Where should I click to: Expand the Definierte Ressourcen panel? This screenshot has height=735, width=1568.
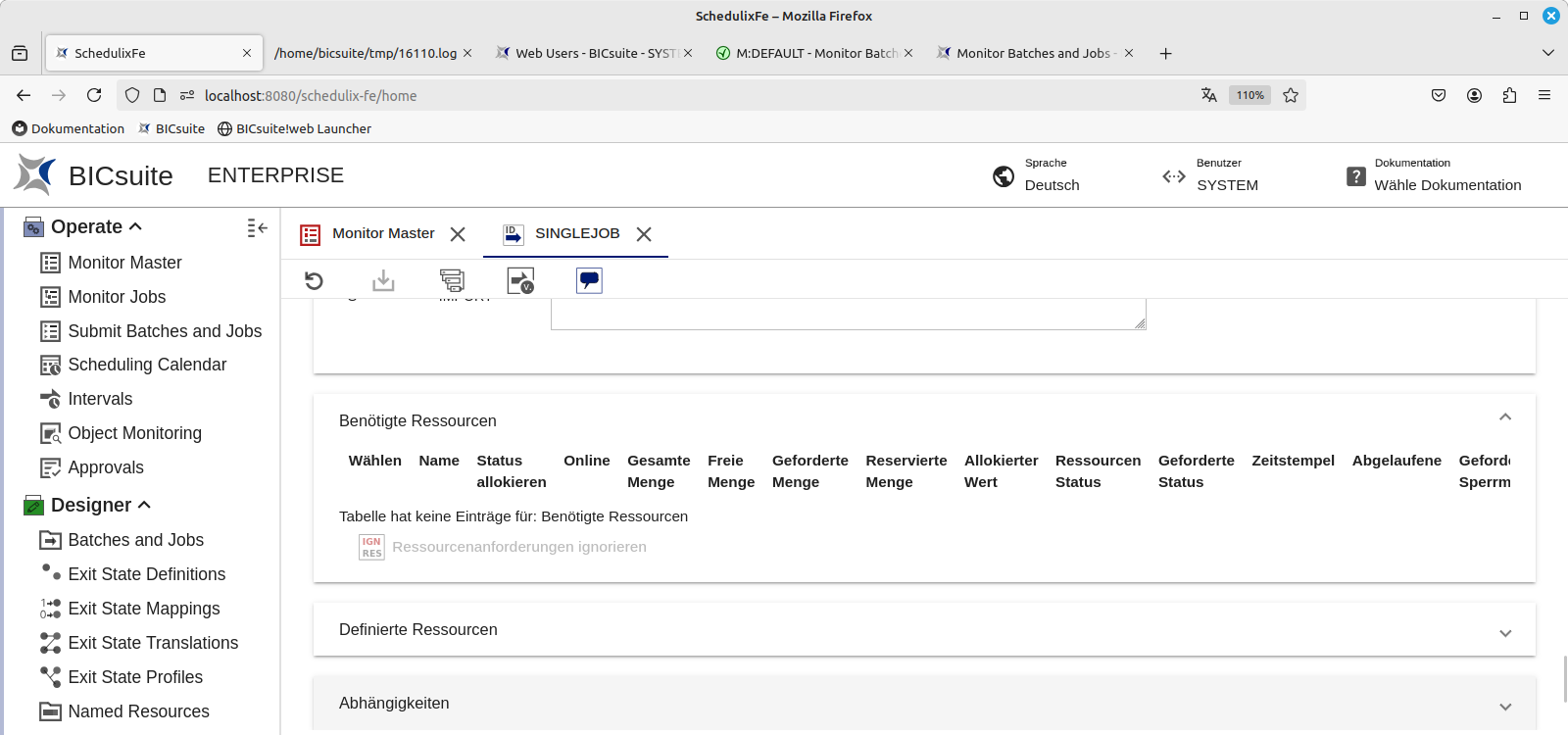point(1505,633)
